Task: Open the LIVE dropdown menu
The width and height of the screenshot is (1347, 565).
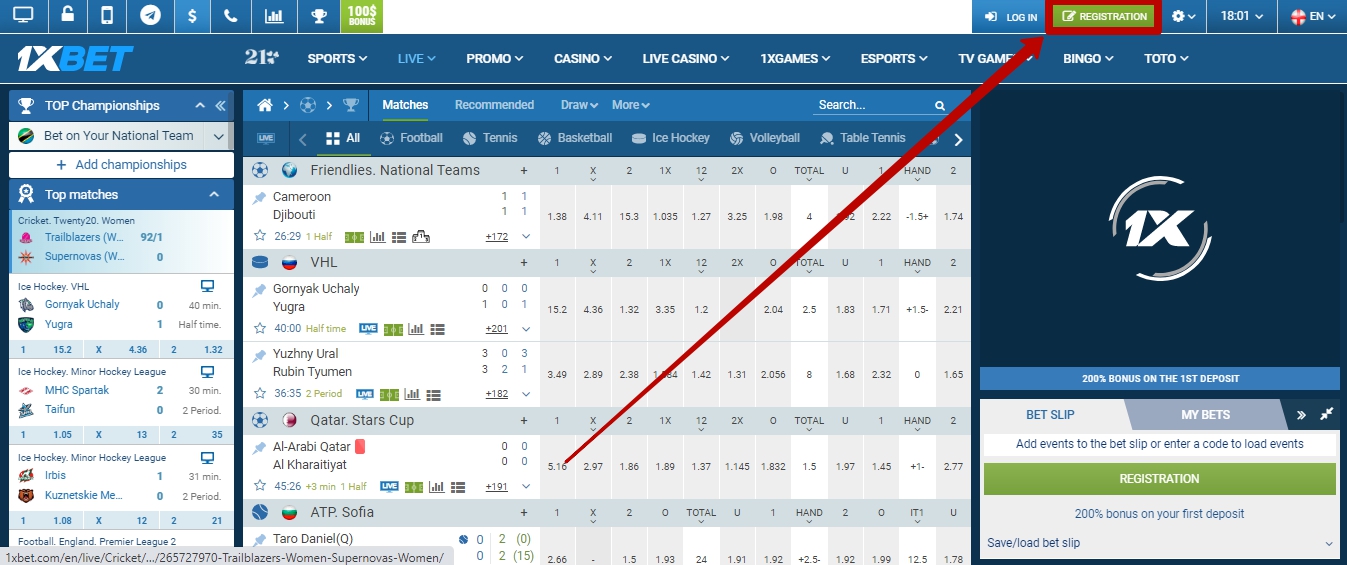Action: [x=416, y=59]
